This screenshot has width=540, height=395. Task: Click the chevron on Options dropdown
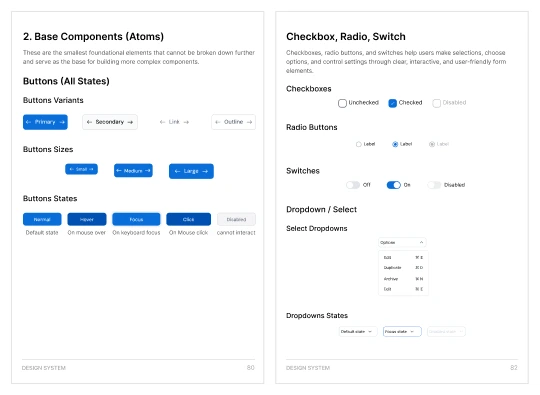click(421, 242)
